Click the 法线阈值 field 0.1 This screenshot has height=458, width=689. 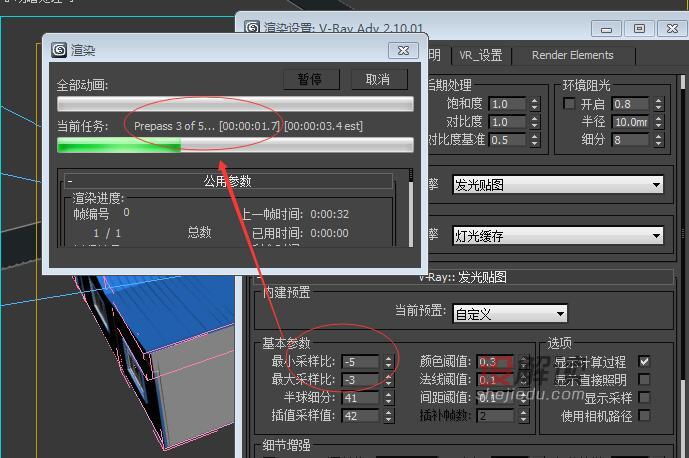pyautogui.click(x=496, y=380)
